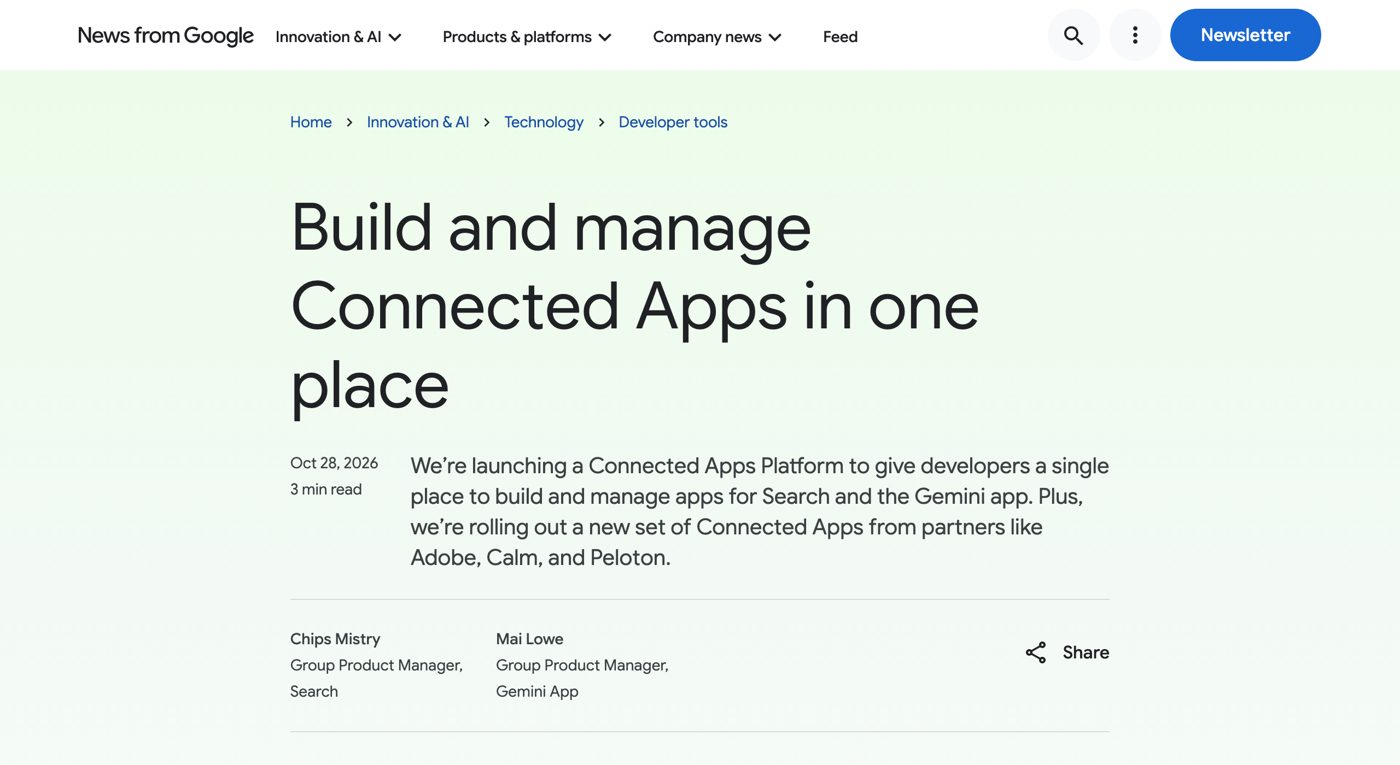The width and height of the screenshot is (1400, 765).
Task: Expand the Products & platforms dropdown
Action: tap(527, 37)
